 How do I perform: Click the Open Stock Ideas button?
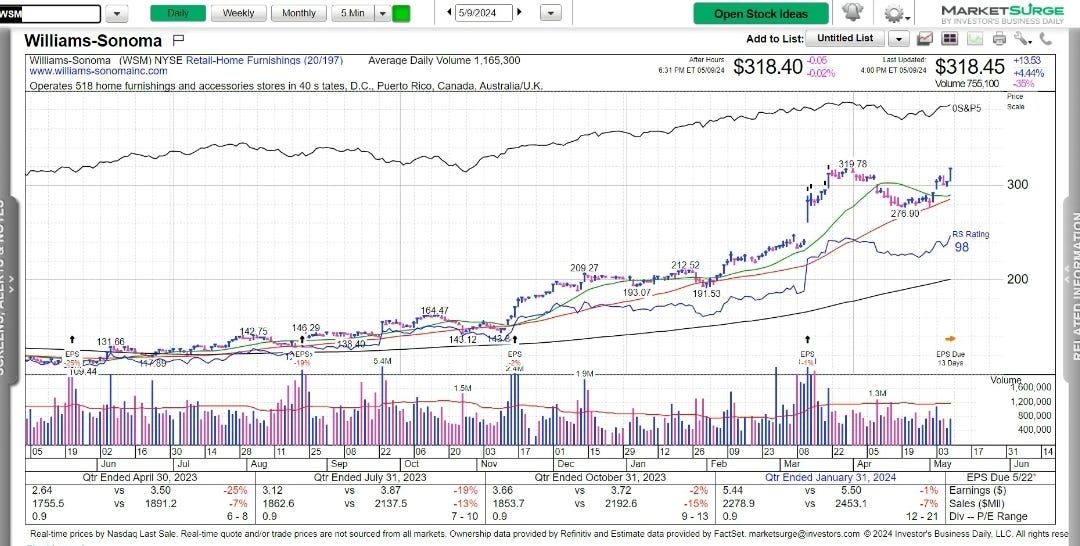(760, 14)
